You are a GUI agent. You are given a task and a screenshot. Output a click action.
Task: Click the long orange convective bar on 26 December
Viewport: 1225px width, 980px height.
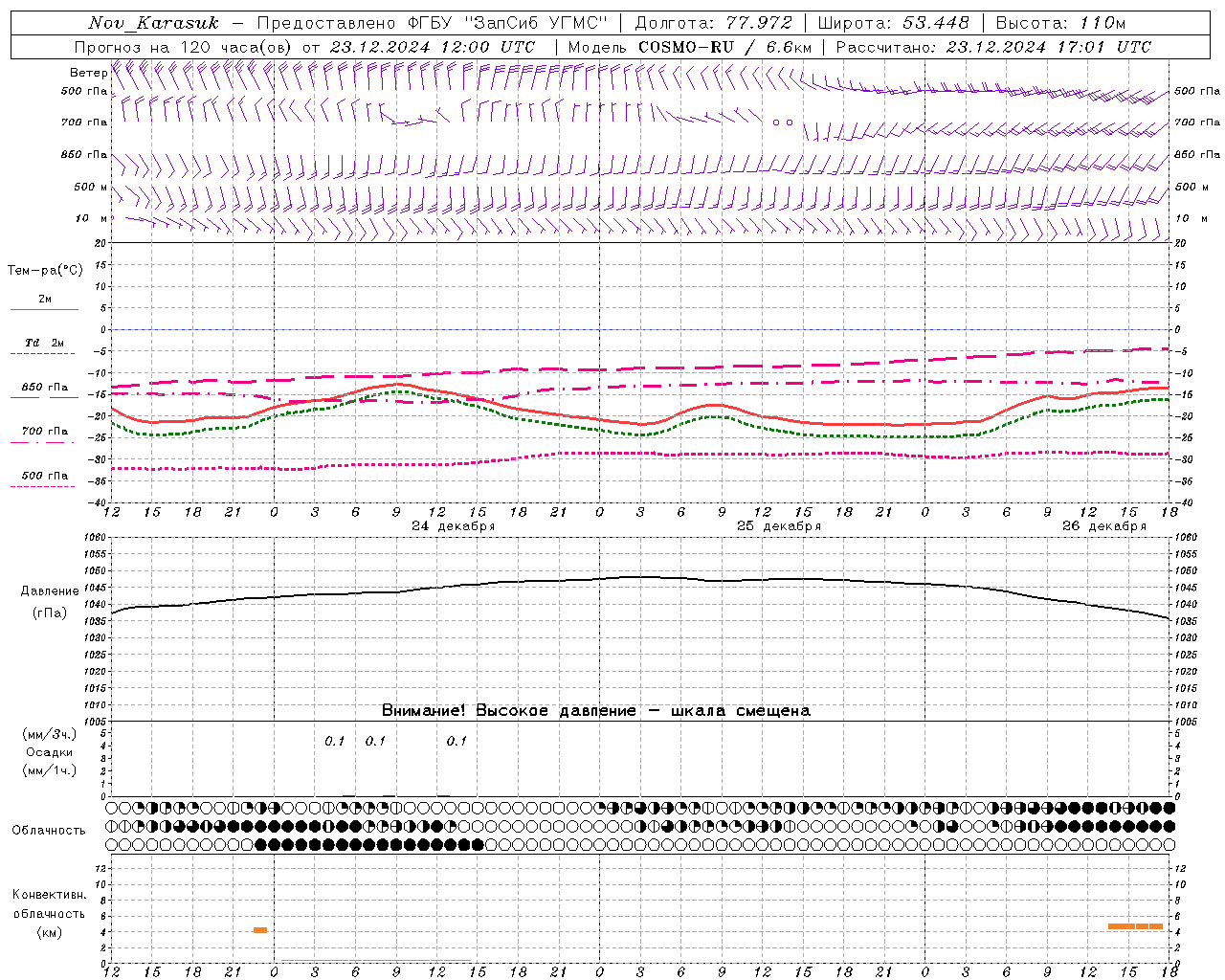pos(1135,926)
